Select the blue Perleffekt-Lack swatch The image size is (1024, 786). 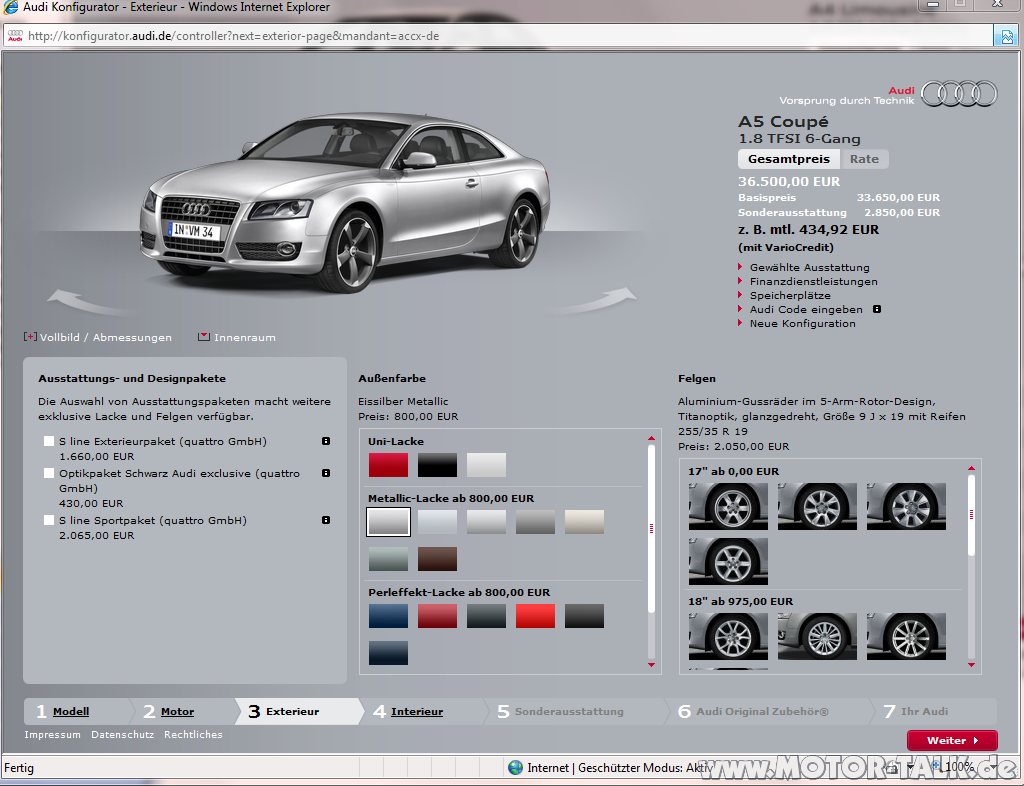click(x=388, y=616)
